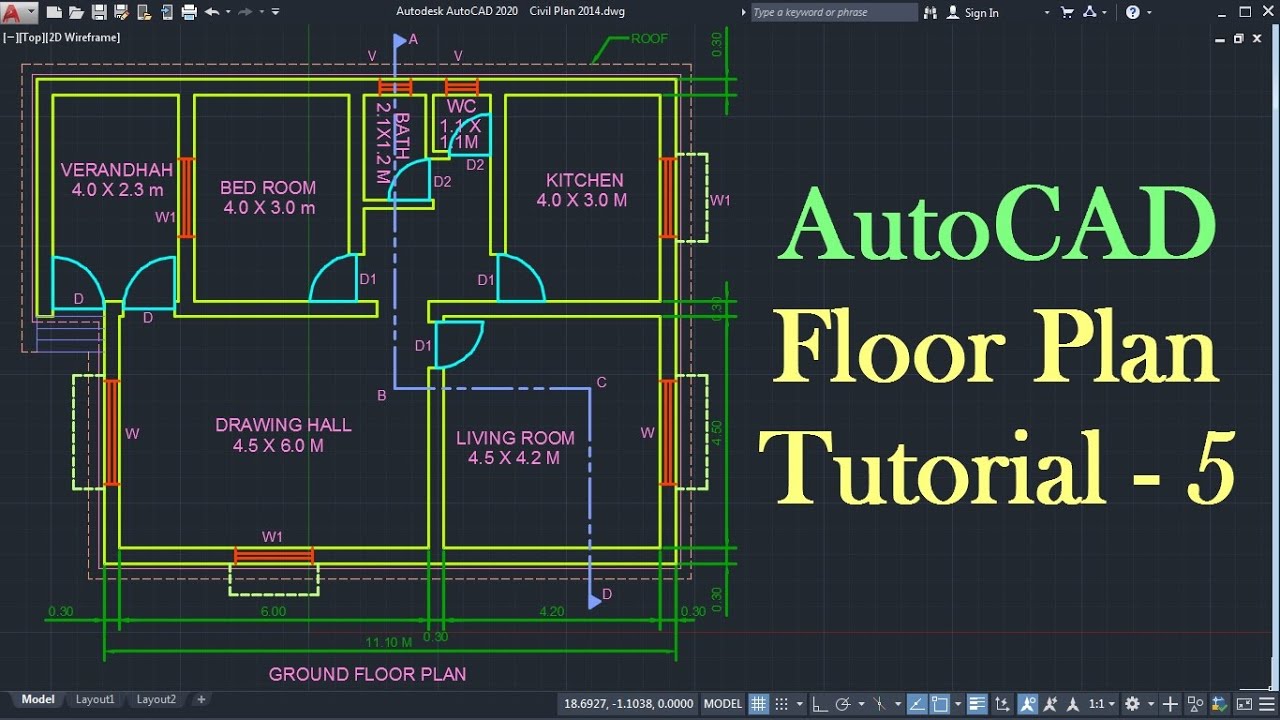1280x720 pixels.
Task: Select the KITCHEN room label
Action: click(x=584, y=180)
